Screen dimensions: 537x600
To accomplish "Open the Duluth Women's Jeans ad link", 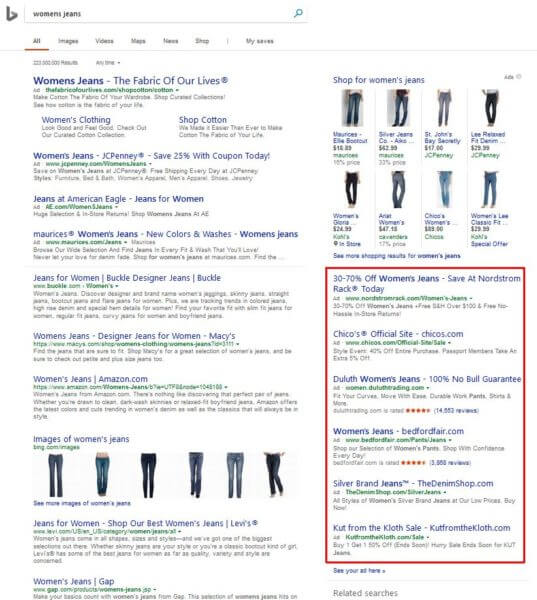I will 427,379.
